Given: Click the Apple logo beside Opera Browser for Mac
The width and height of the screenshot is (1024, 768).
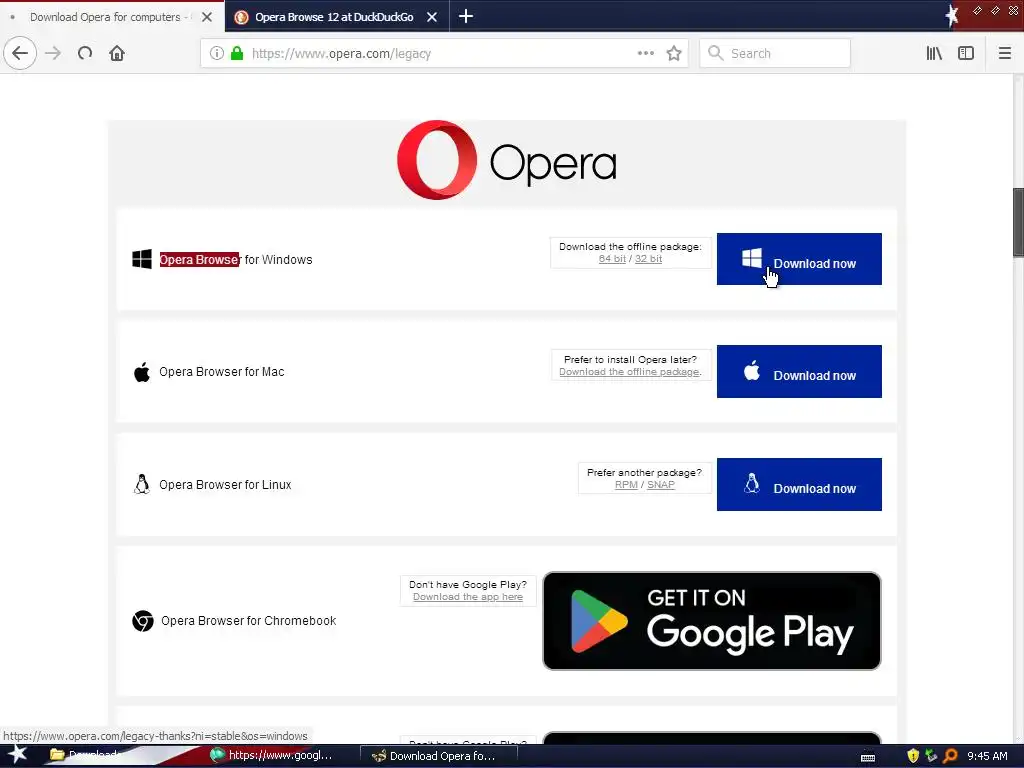Looking at the screenshot, I should [142, 372].
